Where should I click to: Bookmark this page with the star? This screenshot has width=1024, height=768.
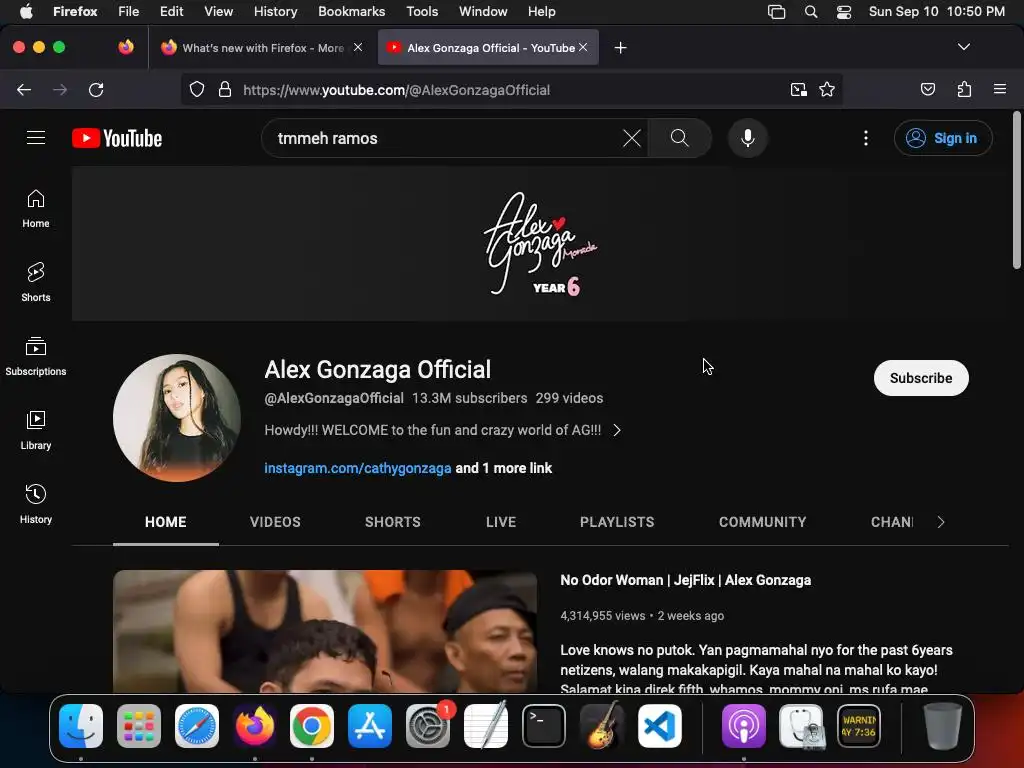pos(827,89)
